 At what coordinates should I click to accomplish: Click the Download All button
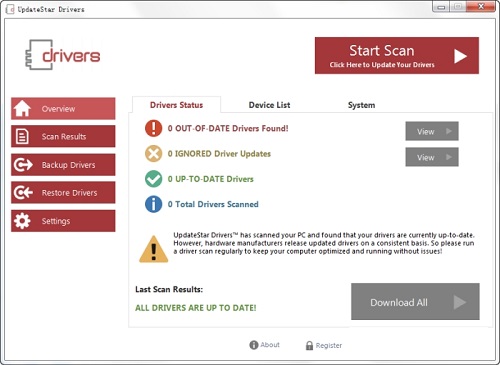415,302
